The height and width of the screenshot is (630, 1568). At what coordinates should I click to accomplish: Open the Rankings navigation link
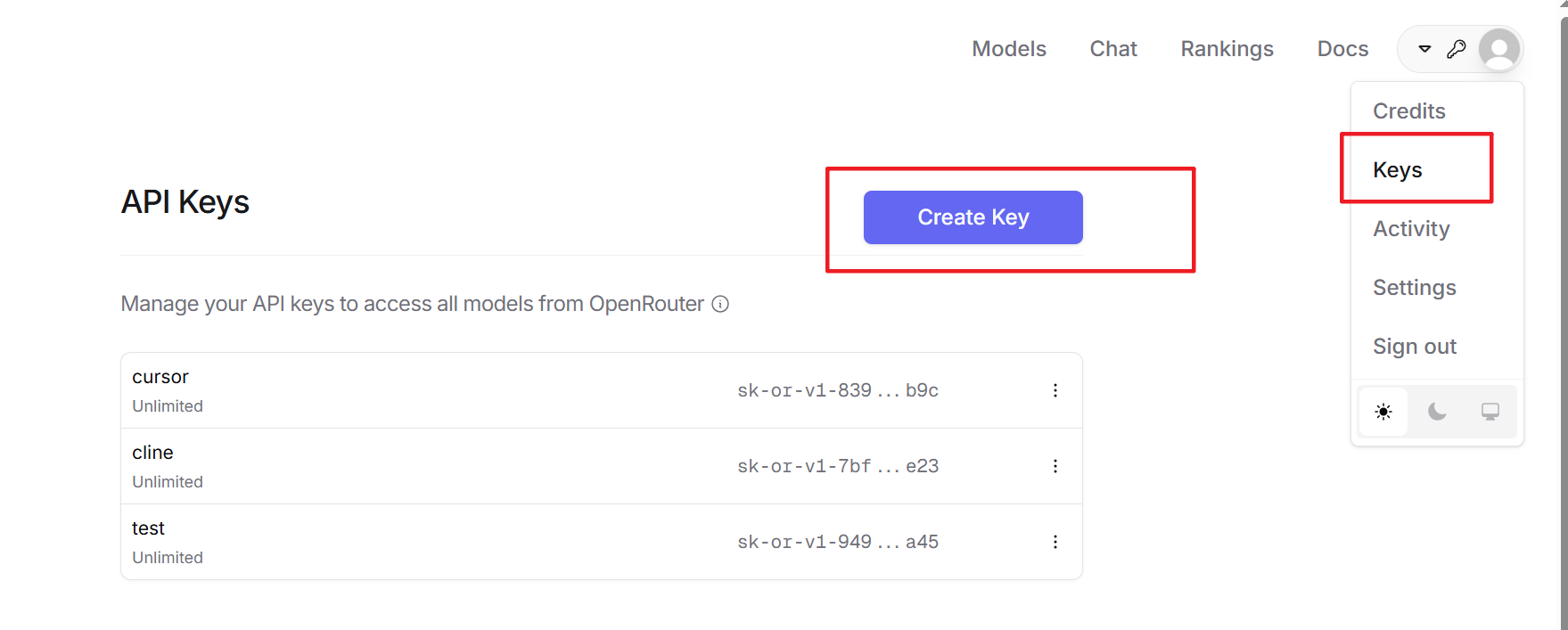pyautogui.click(x=1227, y=49)
